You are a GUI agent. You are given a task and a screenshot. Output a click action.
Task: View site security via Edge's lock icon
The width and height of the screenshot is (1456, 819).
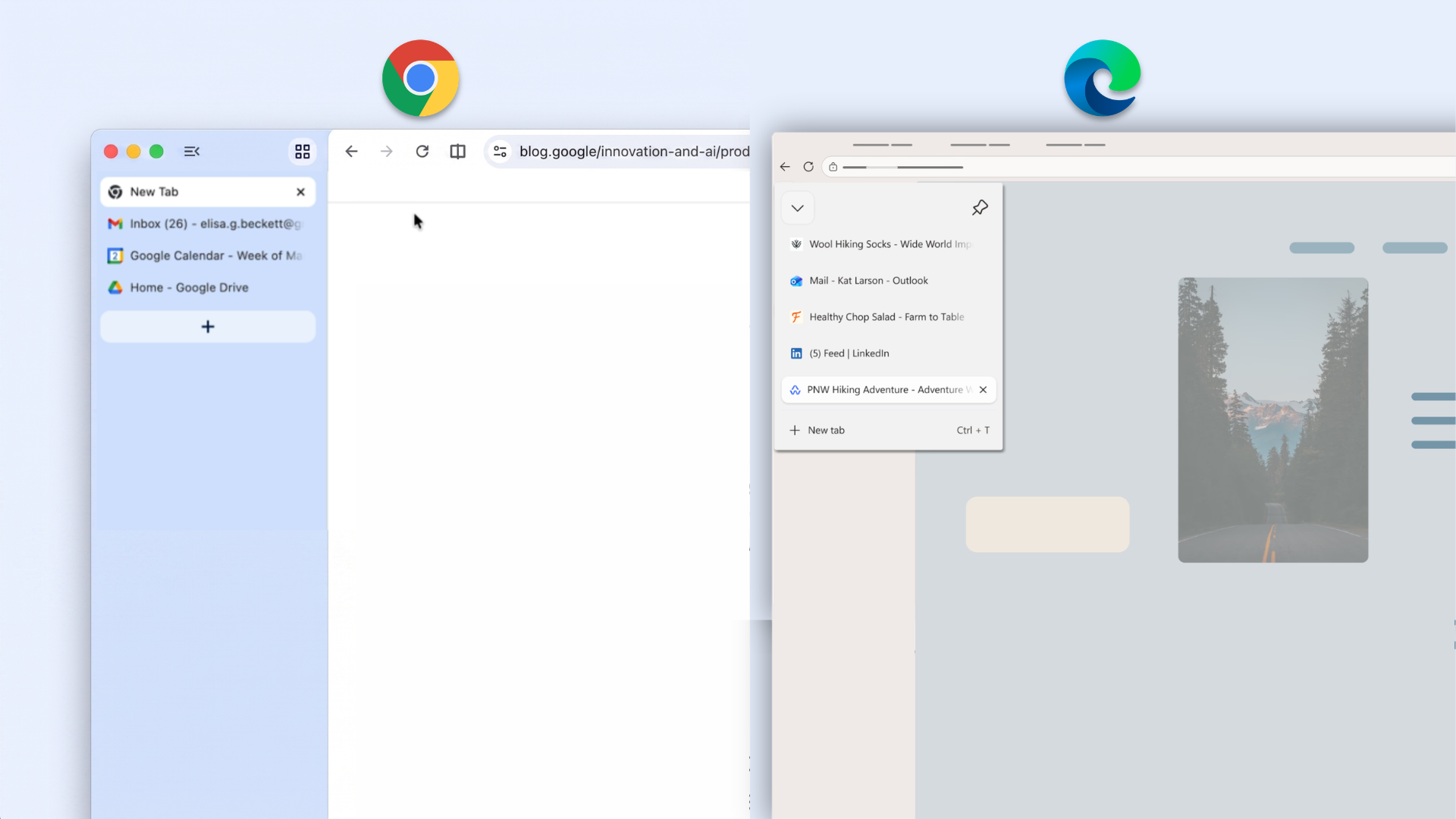pyautogui.click(x=833, y=167)
